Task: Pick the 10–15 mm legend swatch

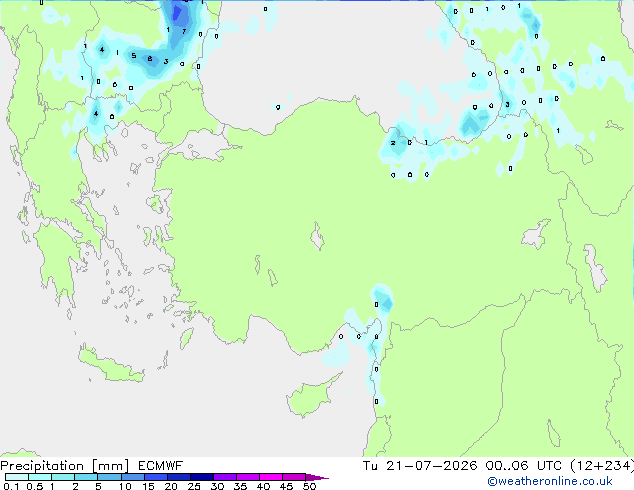Action: point(132,477)
